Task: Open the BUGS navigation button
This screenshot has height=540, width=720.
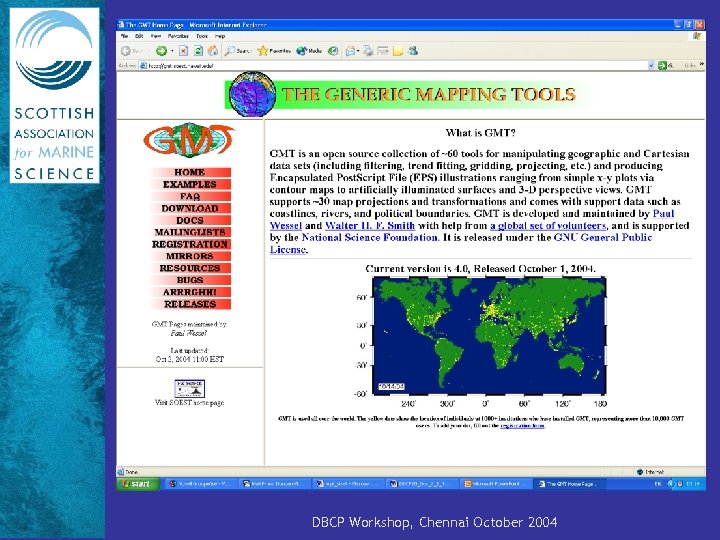Action: point(190,280)
